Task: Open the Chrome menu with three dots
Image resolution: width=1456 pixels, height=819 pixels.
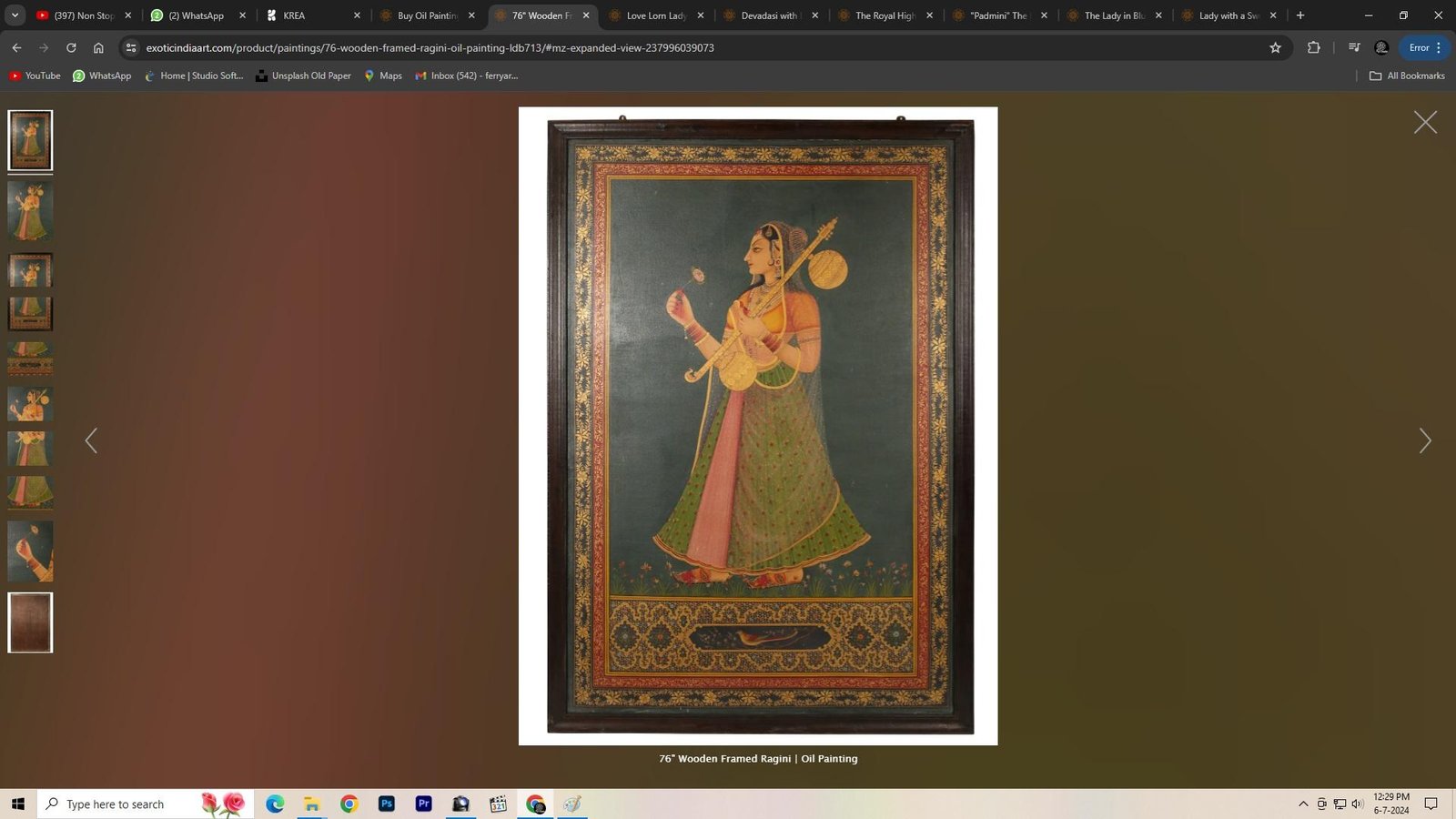Action: pyautogui.click(x=1439, y=47)
